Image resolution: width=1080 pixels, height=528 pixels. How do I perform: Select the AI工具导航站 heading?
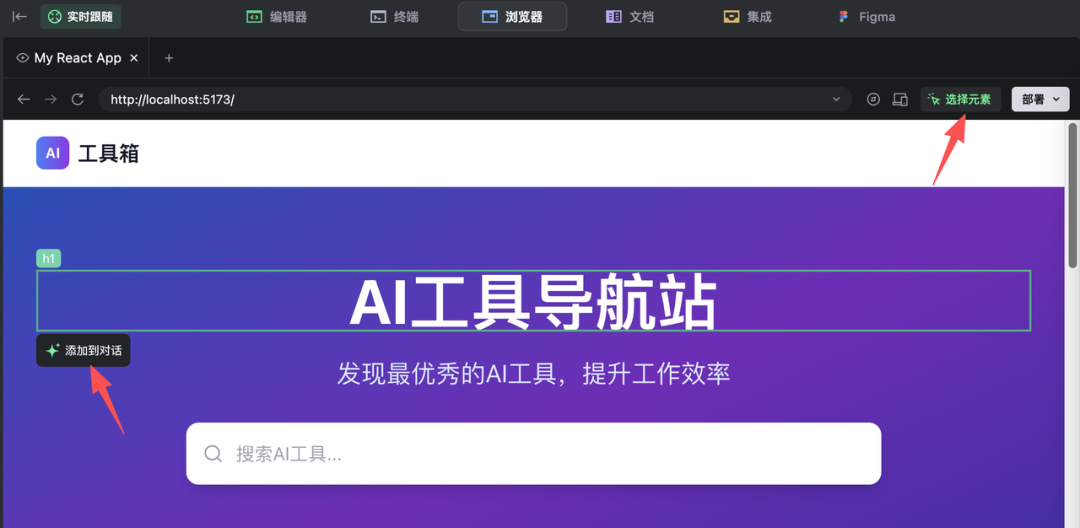(533, 301)
